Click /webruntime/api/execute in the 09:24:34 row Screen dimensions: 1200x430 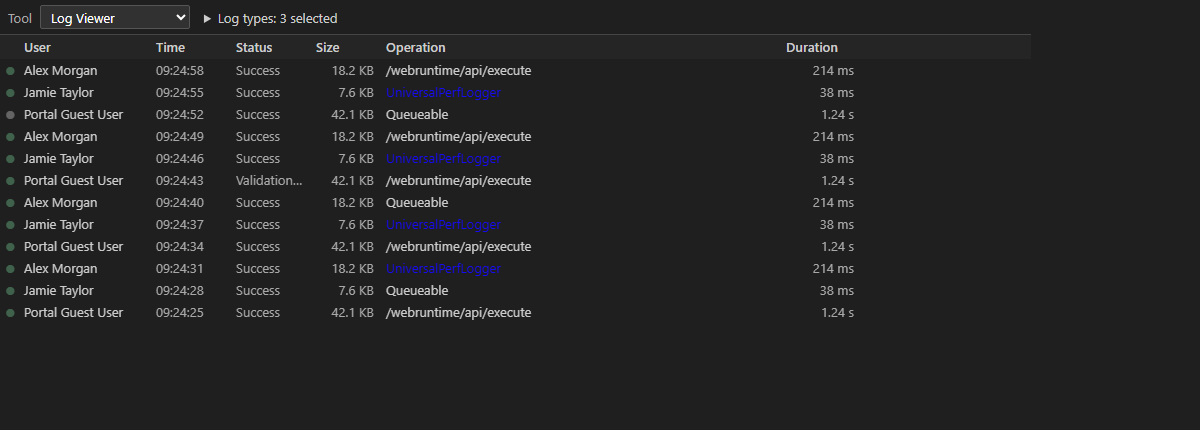[x=458, y=247]
